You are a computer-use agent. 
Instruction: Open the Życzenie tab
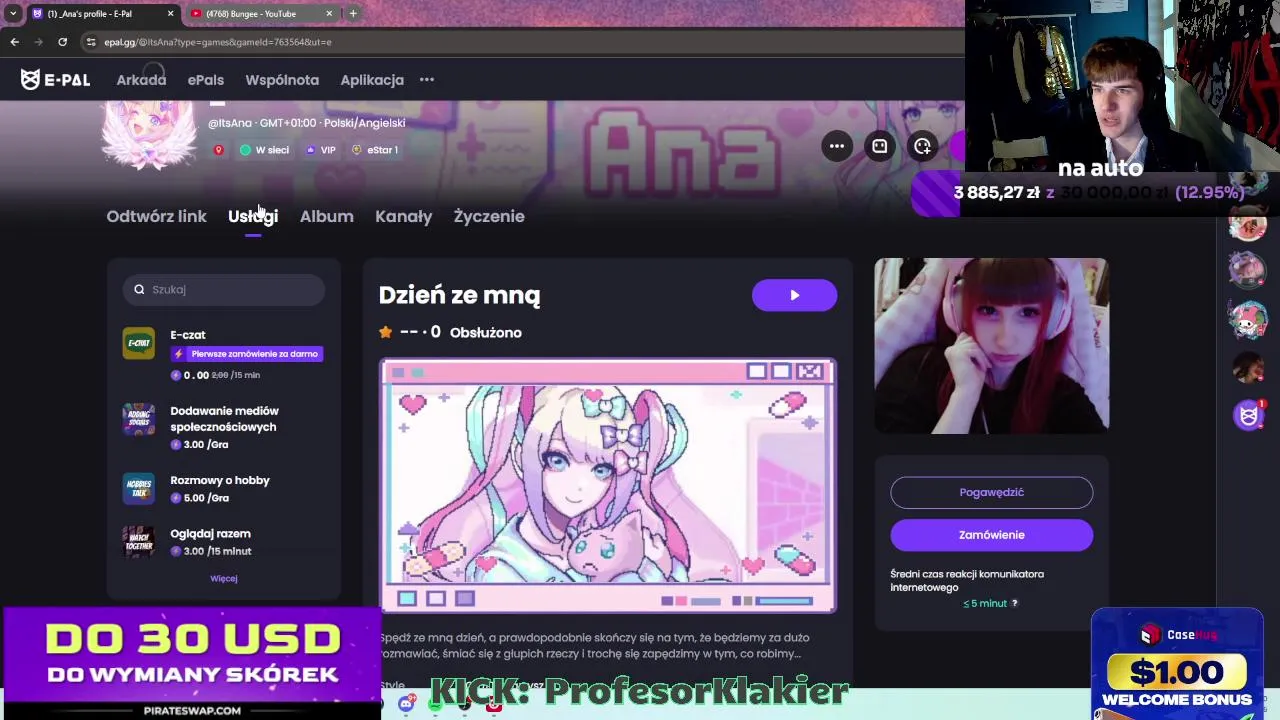489,216
